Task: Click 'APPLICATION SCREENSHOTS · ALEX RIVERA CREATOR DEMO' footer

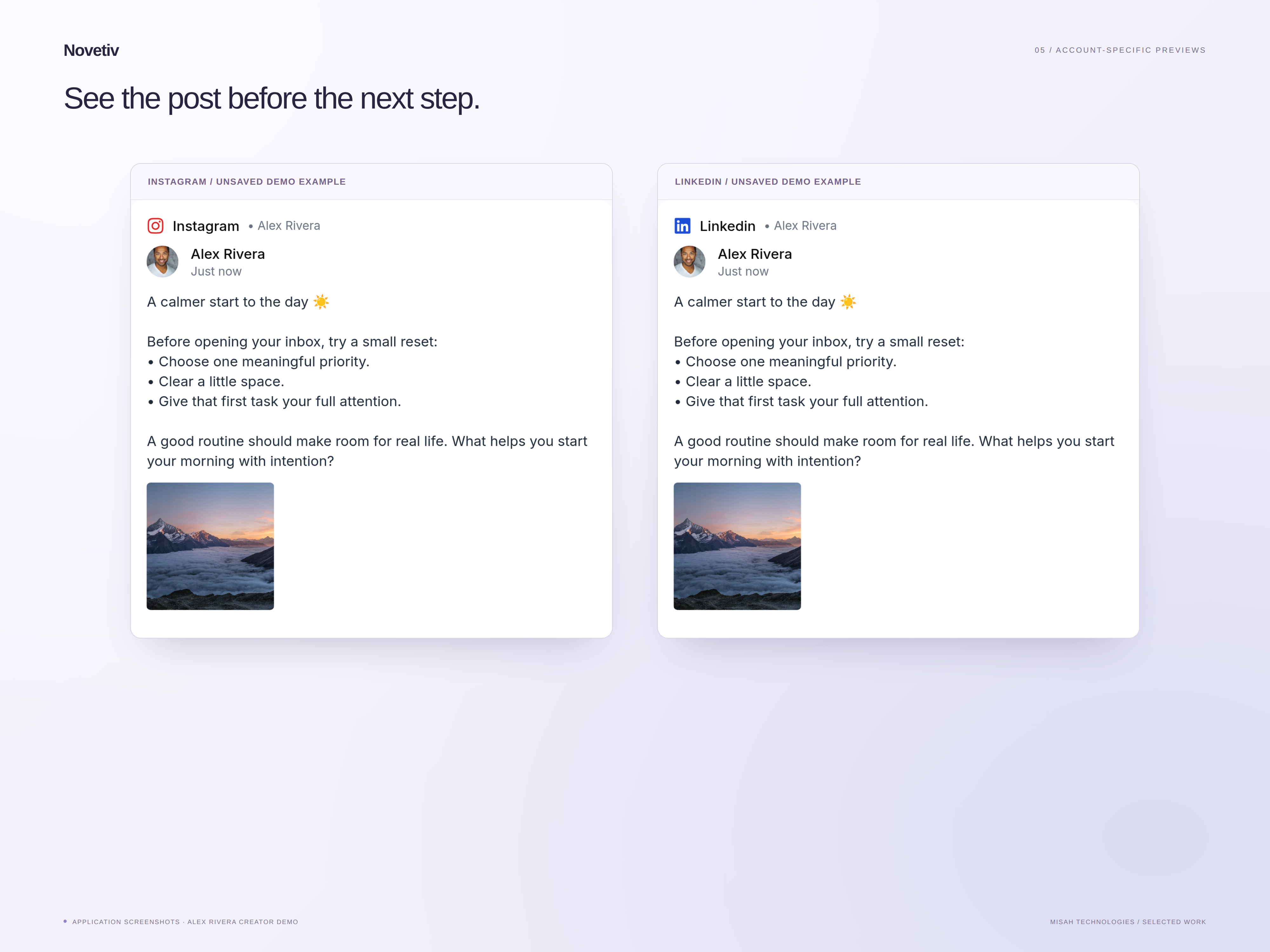Action: (185, 922)
